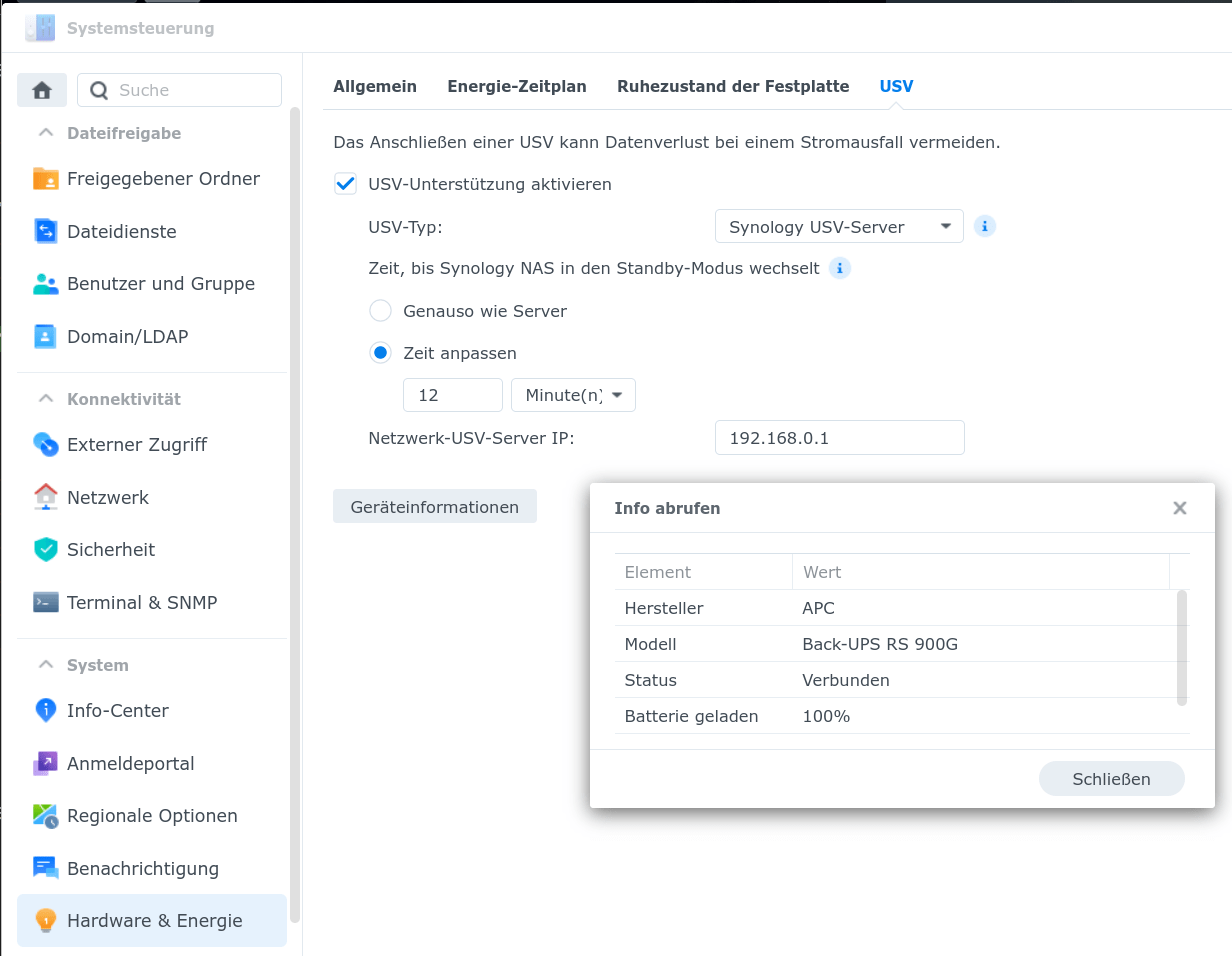This screenshot has height=956, width=1232.
Task: Select the Zeit anpassen radio option
Action: click(x=380, y=353)
